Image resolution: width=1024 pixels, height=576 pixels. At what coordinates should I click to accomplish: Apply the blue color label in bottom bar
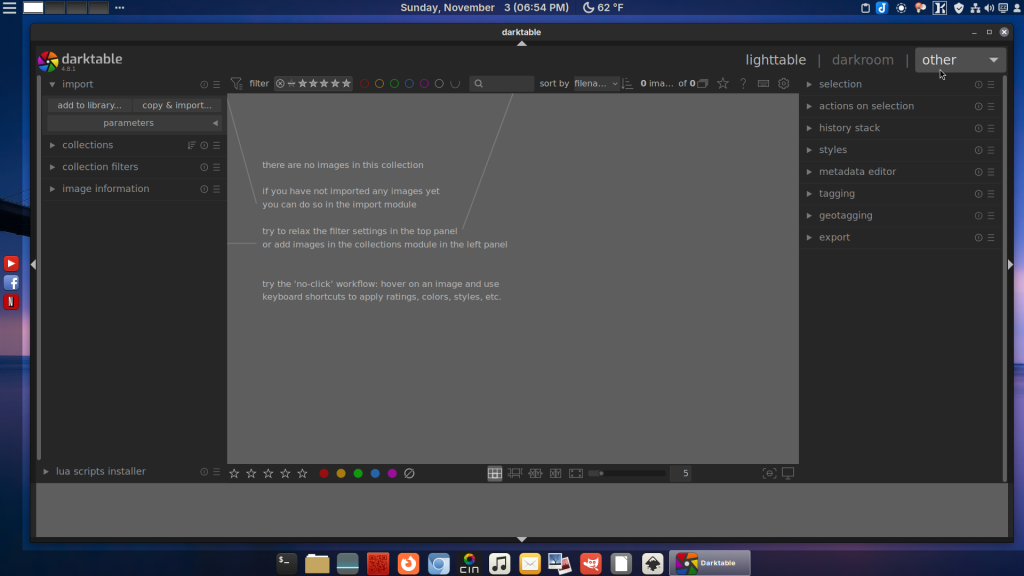point(375,473)
